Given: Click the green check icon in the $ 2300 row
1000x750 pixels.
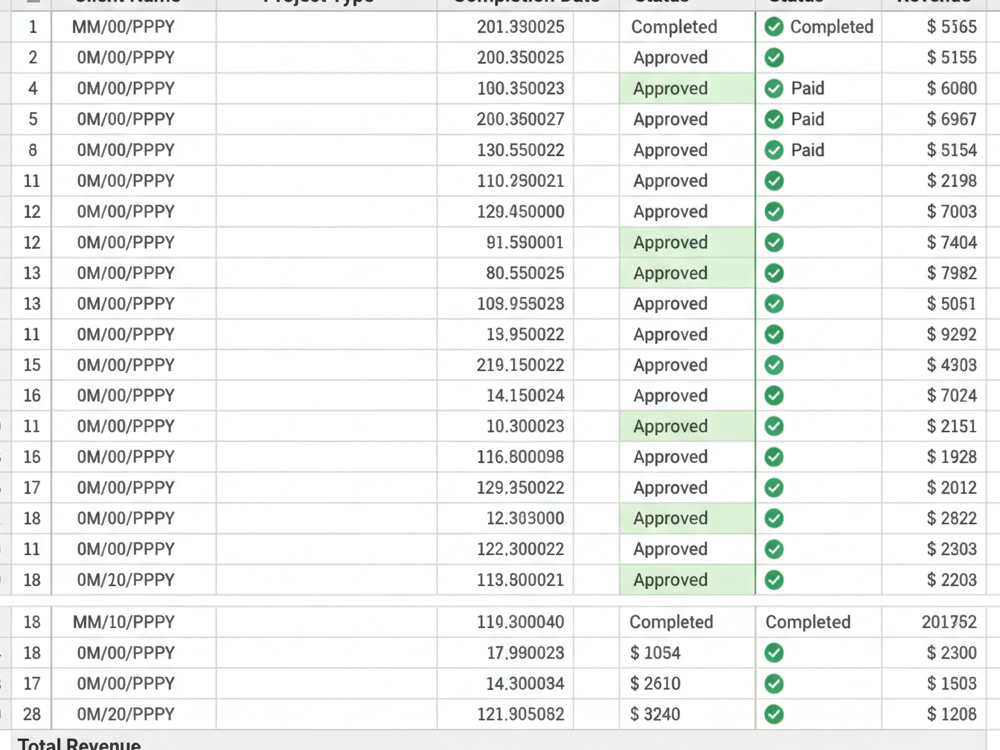Looking at the screenshot, I should pyautogui.click(x=774, y=653).
